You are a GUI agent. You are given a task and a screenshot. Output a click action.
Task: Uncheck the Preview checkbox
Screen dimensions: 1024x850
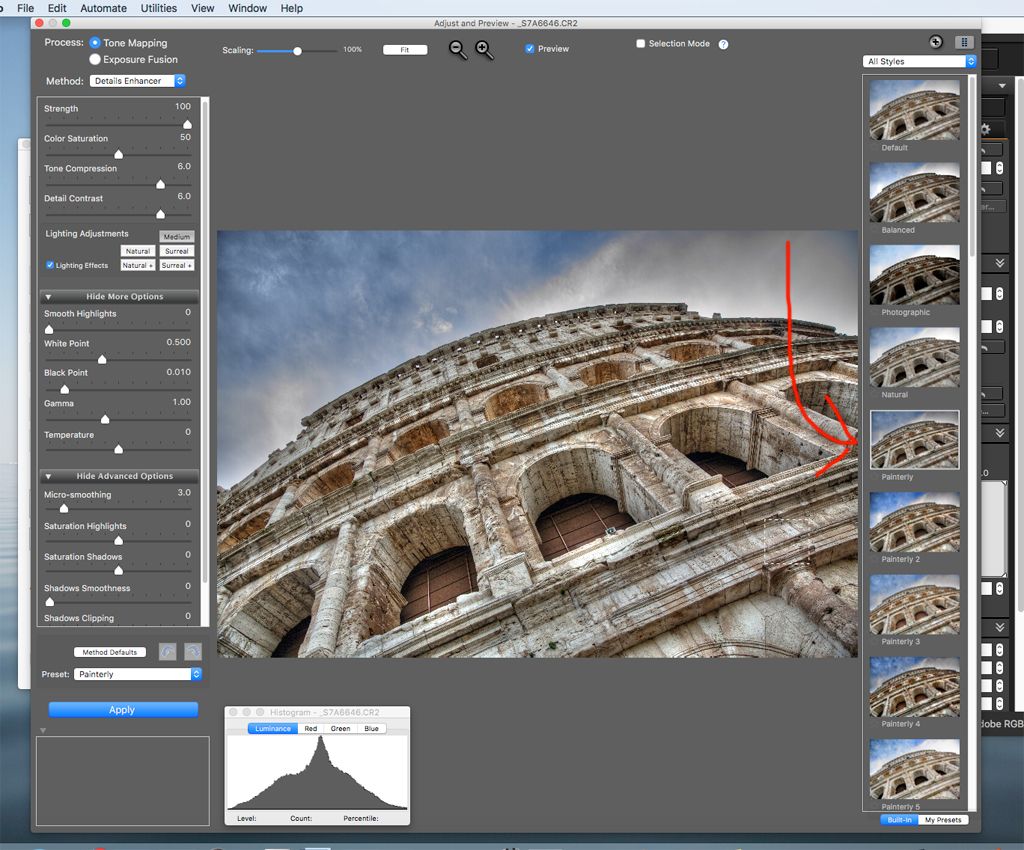click(x=530, y=48)
